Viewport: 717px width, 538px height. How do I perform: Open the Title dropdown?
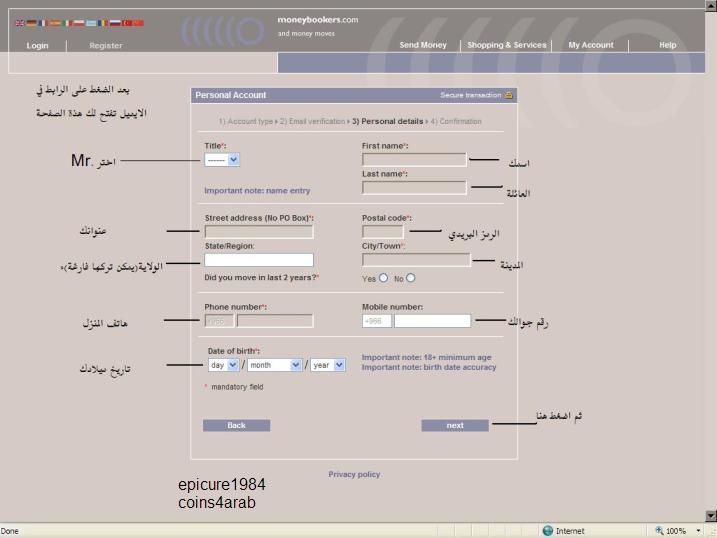222,160
